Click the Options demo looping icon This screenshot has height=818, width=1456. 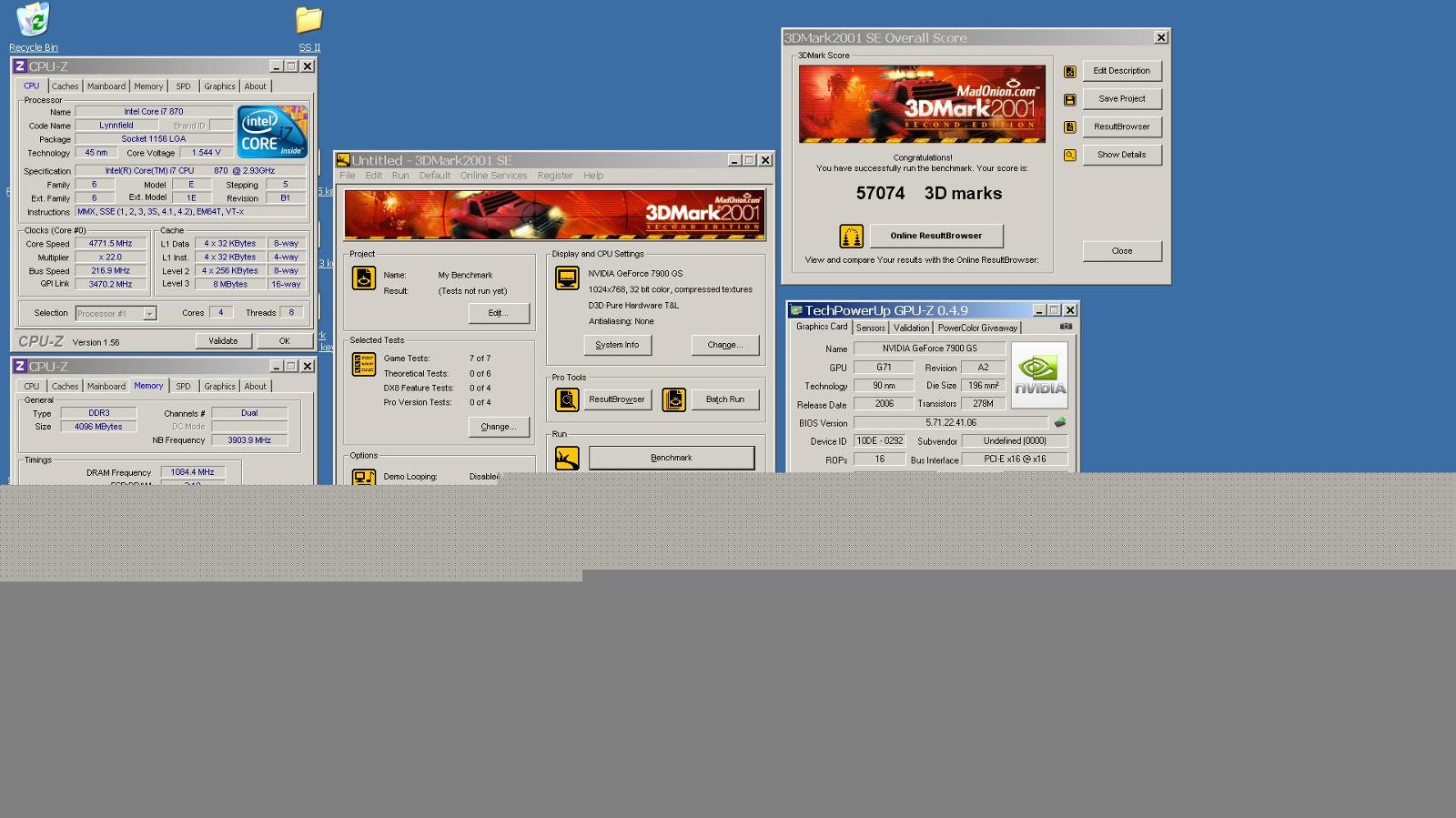coord(364,477)
